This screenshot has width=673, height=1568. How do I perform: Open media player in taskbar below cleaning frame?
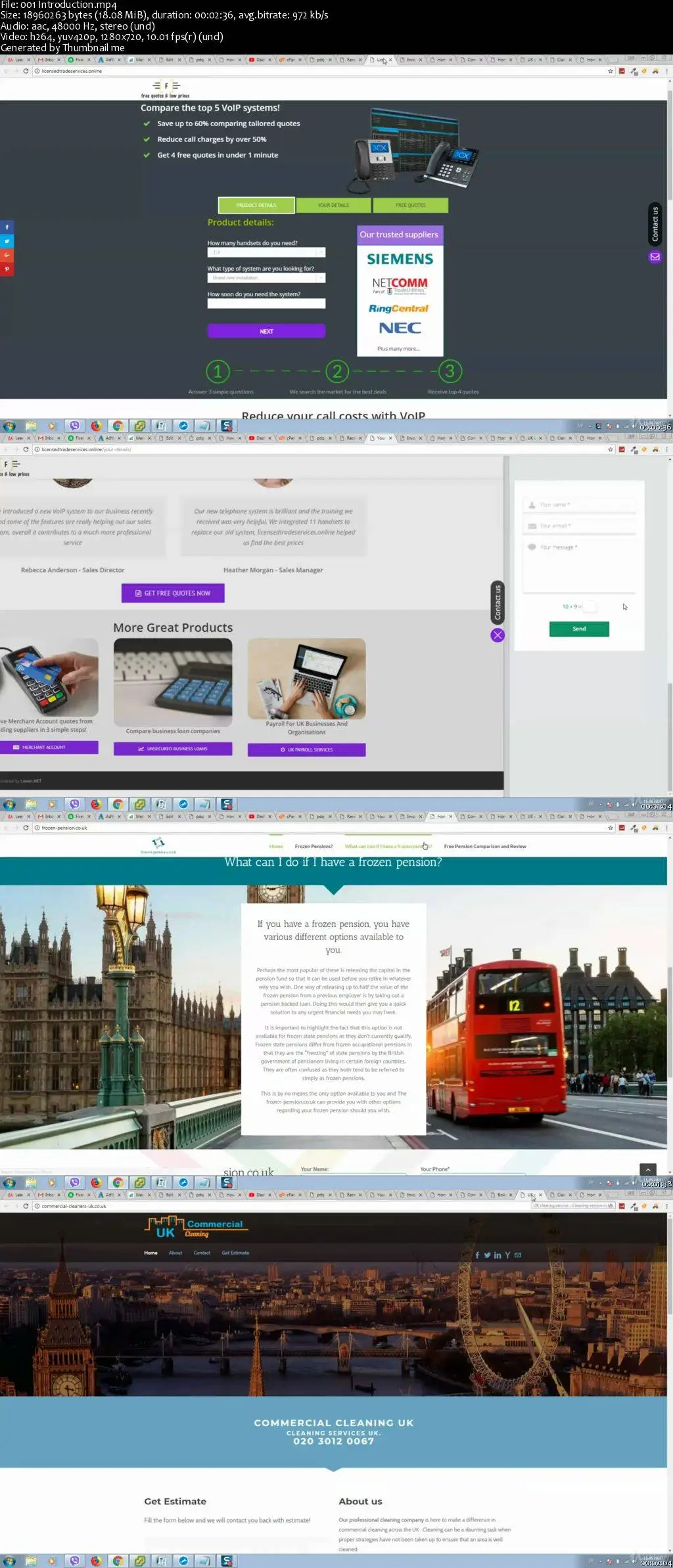[x=52, y=1561]
